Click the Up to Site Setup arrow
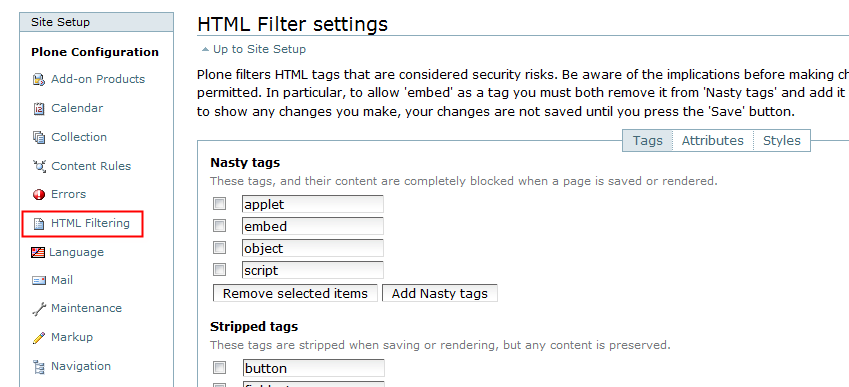This screenshot has height=387, width=849. point(205,49)
